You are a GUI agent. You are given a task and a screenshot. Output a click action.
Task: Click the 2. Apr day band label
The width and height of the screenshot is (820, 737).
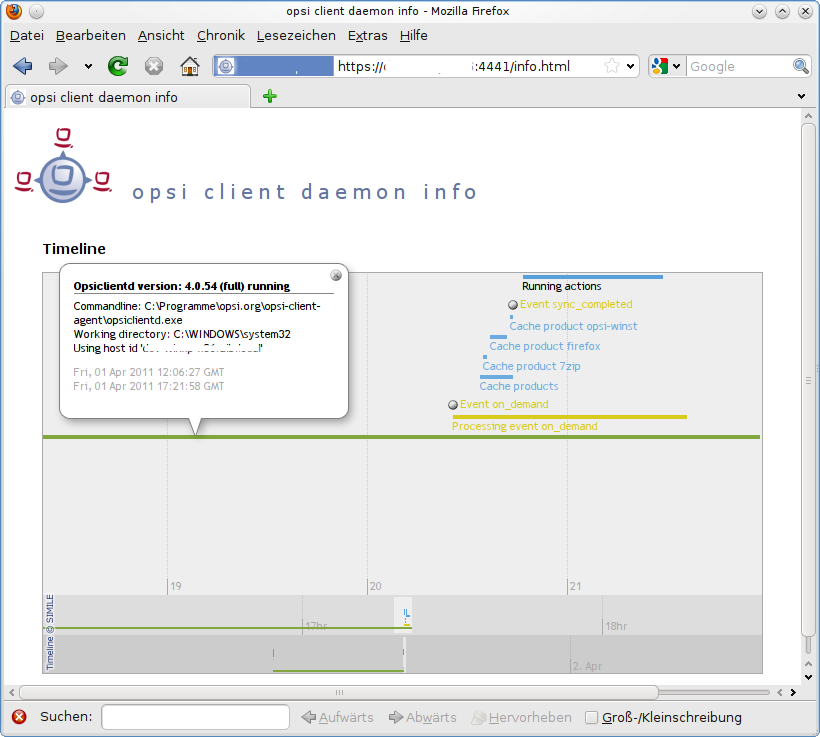[587, 666]
